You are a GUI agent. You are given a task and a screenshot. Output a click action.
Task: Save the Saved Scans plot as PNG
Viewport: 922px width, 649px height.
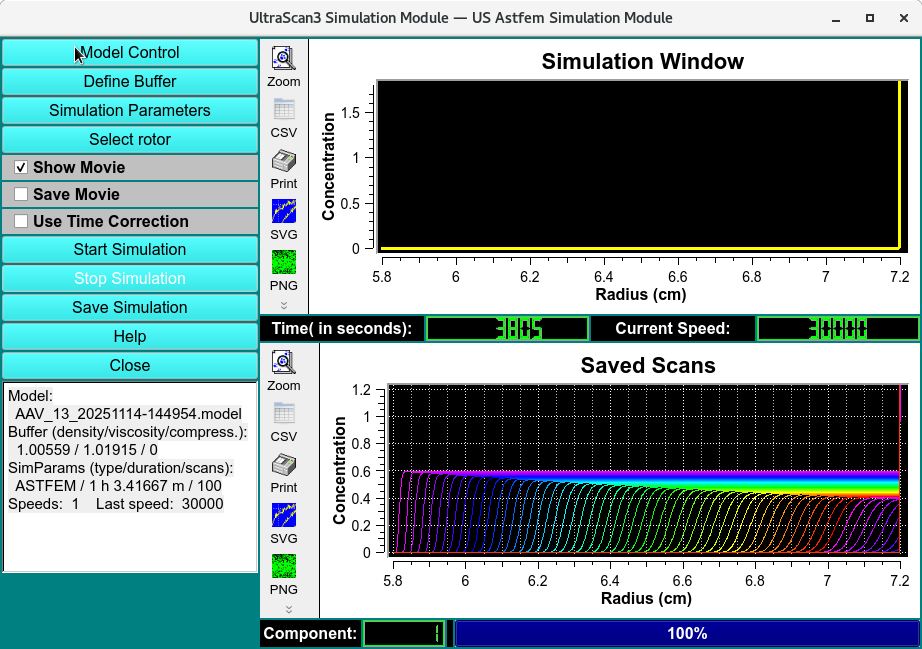pos(283,569)
